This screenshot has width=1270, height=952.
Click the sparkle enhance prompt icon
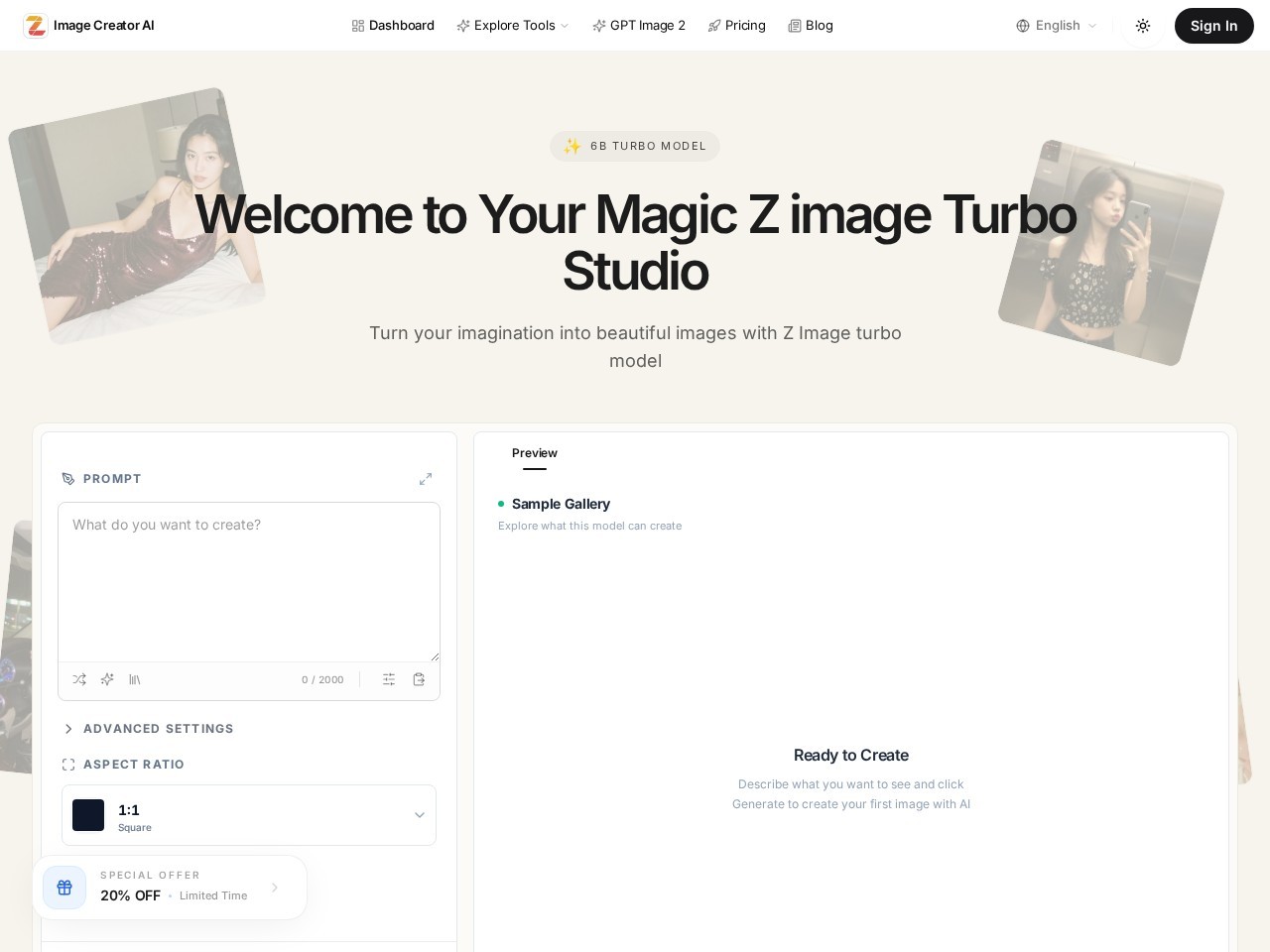click(107, 679)
